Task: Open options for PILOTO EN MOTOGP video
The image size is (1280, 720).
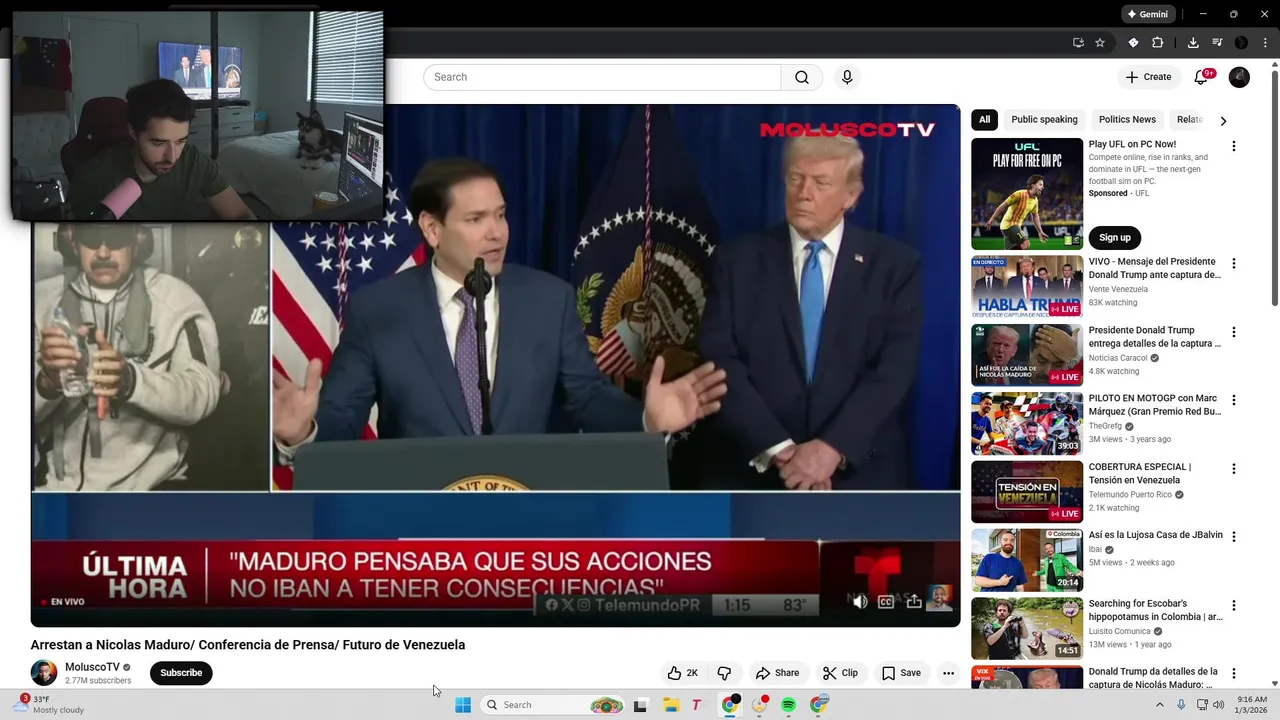Action: click(x=1234, y=400)
